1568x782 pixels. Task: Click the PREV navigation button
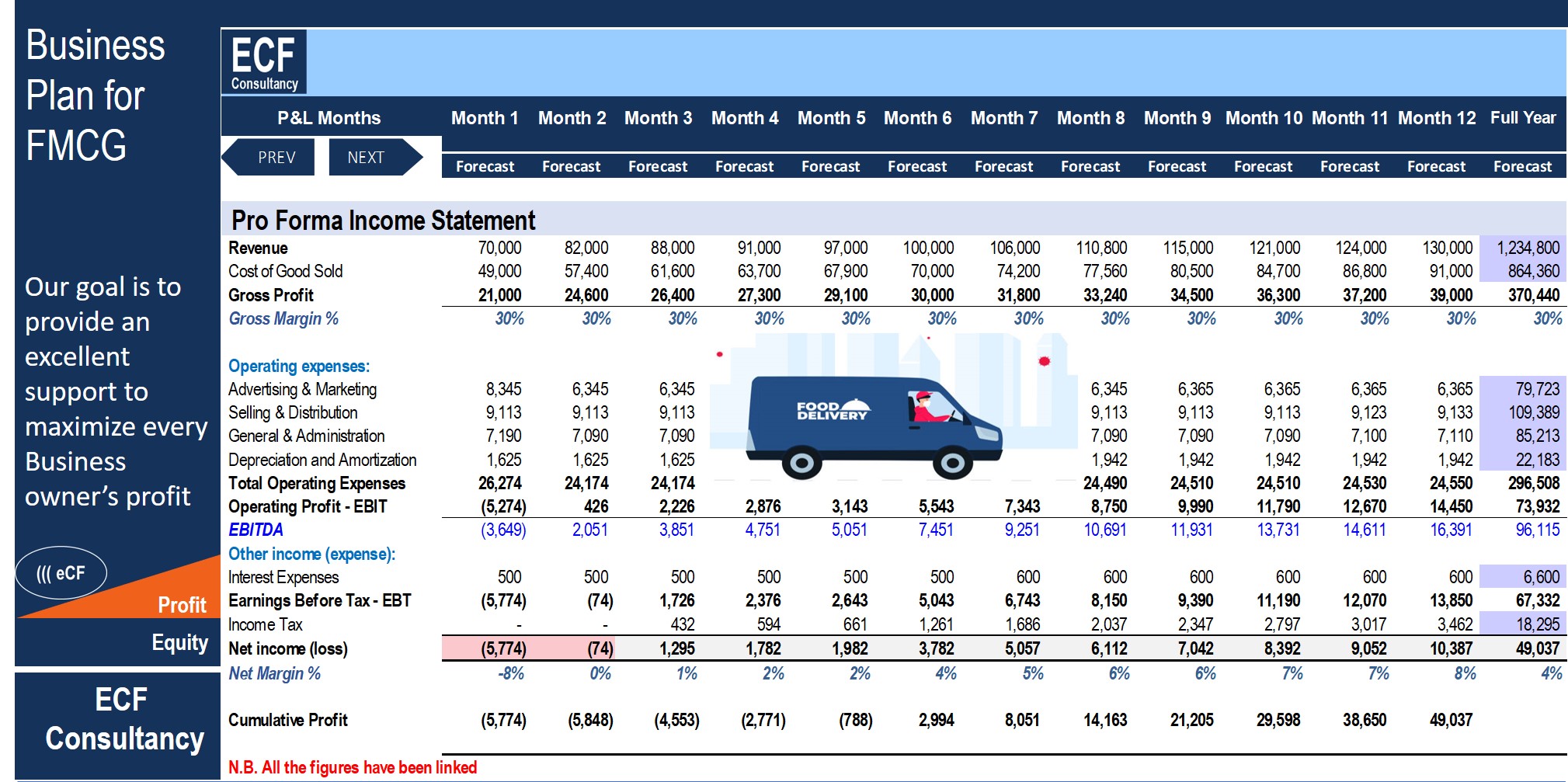tap(276, 157)
